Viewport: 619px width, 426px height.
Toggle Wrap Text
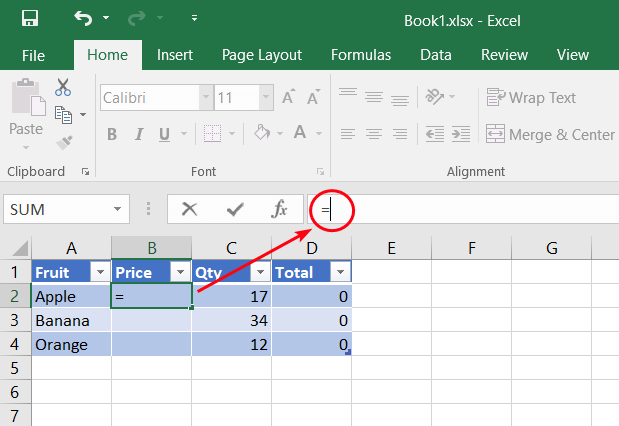pos(531,97)
